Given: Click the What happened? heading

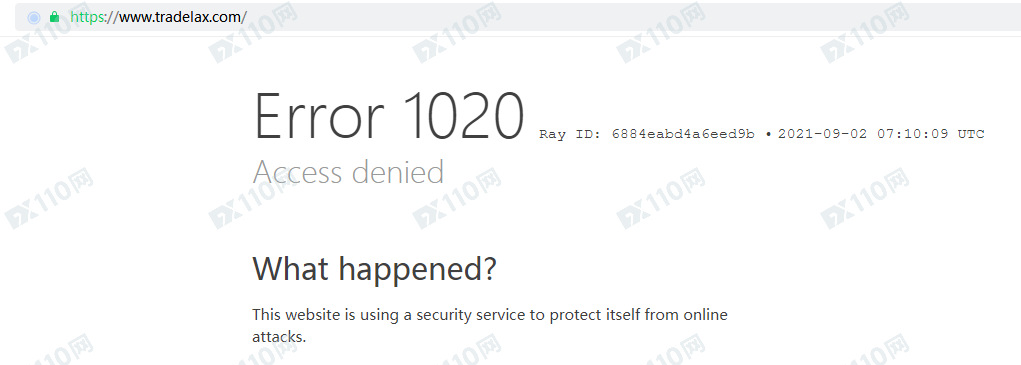Looking at the screenshot, I should tap(374, 269).
